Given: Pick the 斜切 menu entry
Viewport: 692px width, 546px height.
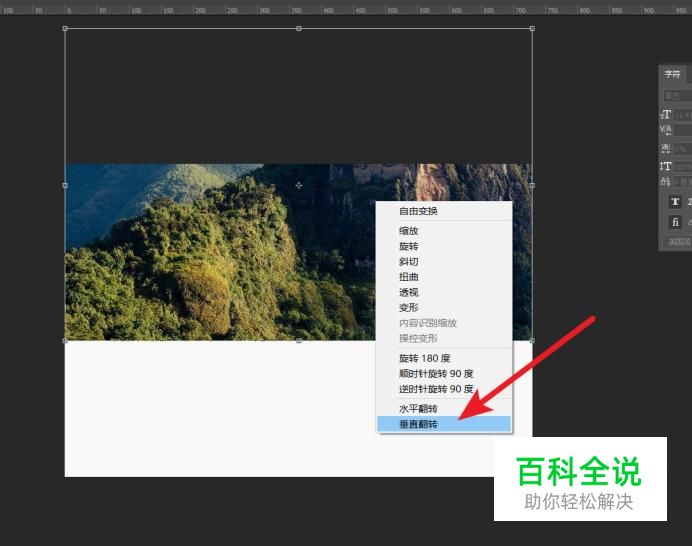Looking at the screenshot, I should 444,262.
